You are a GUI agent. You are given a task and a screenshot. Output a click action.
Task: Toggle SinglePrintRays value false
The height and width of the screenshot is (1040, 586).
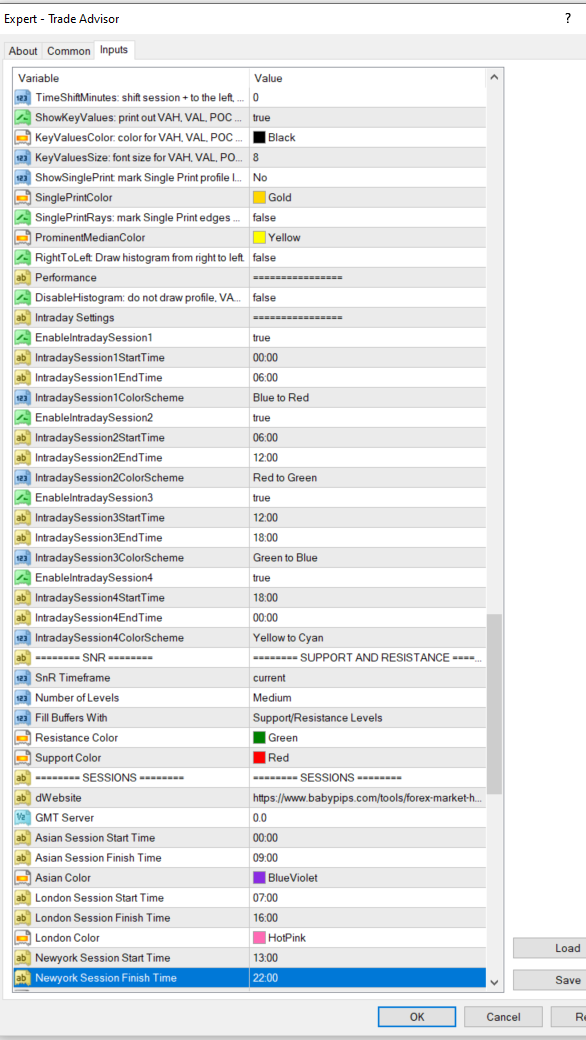[x=367, y=218]
